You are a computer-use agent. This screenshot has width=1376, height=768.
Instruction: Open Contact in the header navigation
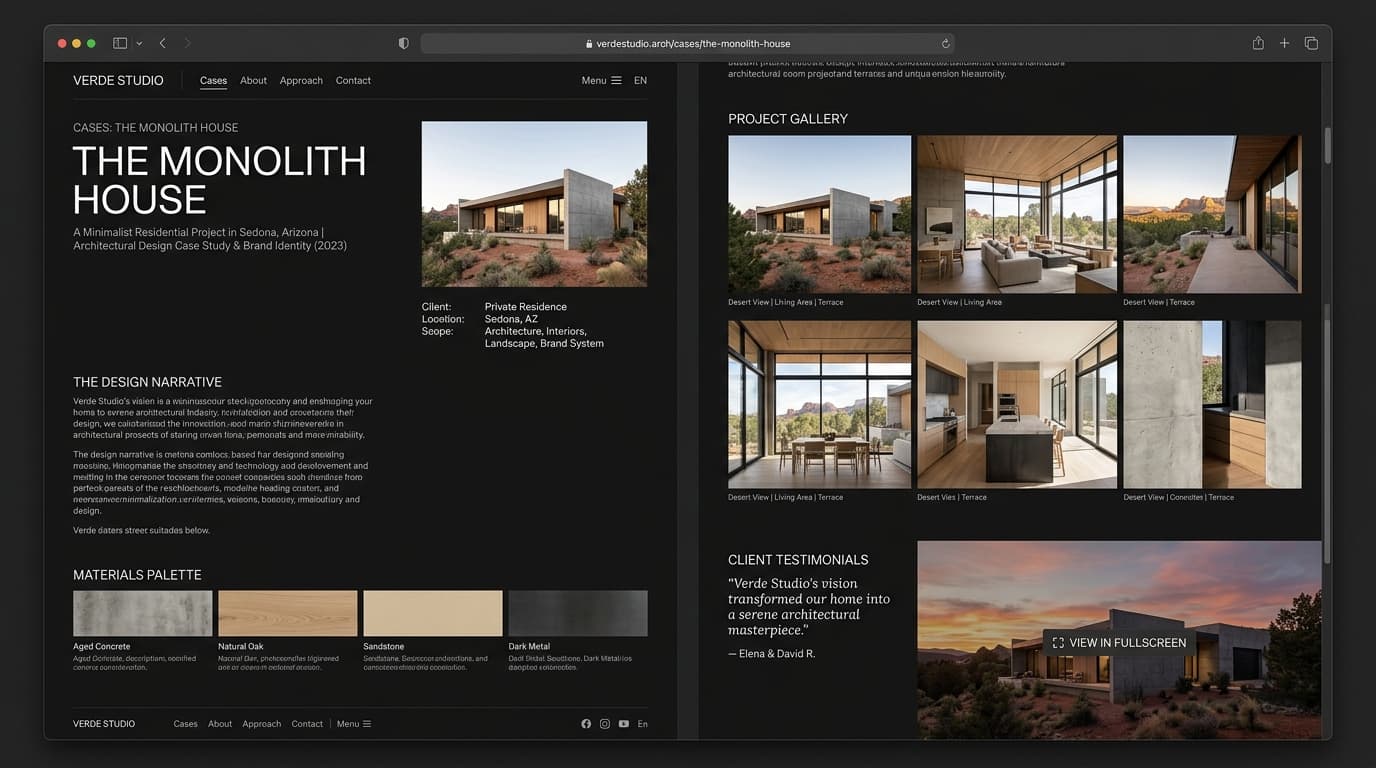tap(353, 80)
